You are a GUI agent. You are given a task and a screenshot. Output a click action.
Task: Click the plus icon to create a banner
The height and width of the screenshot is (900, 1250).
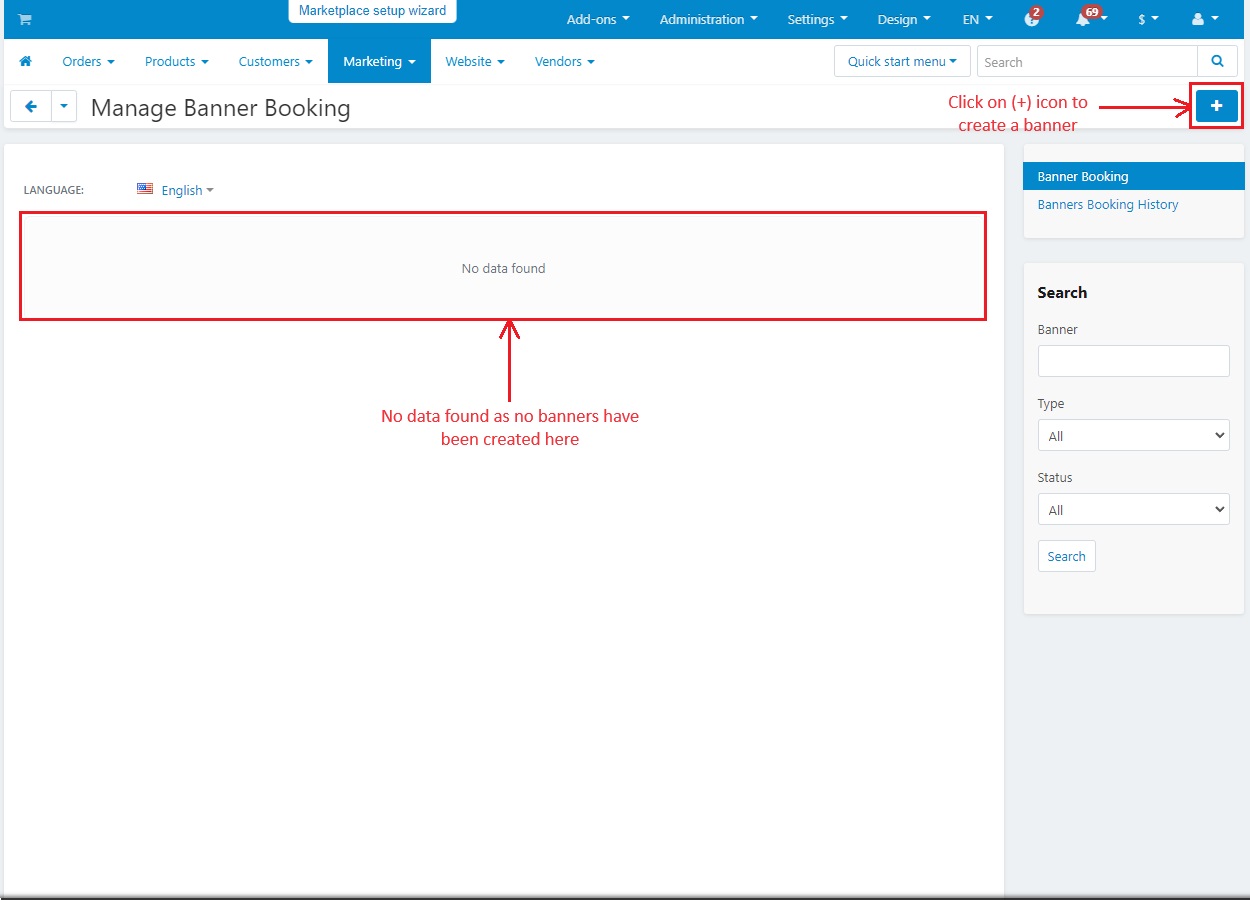click(1217, 105)
